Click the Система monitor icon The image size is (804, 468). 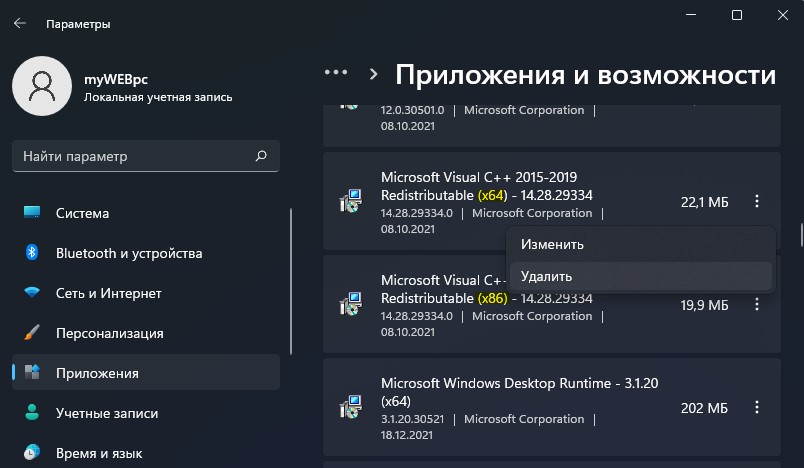[x=32, y=212]
